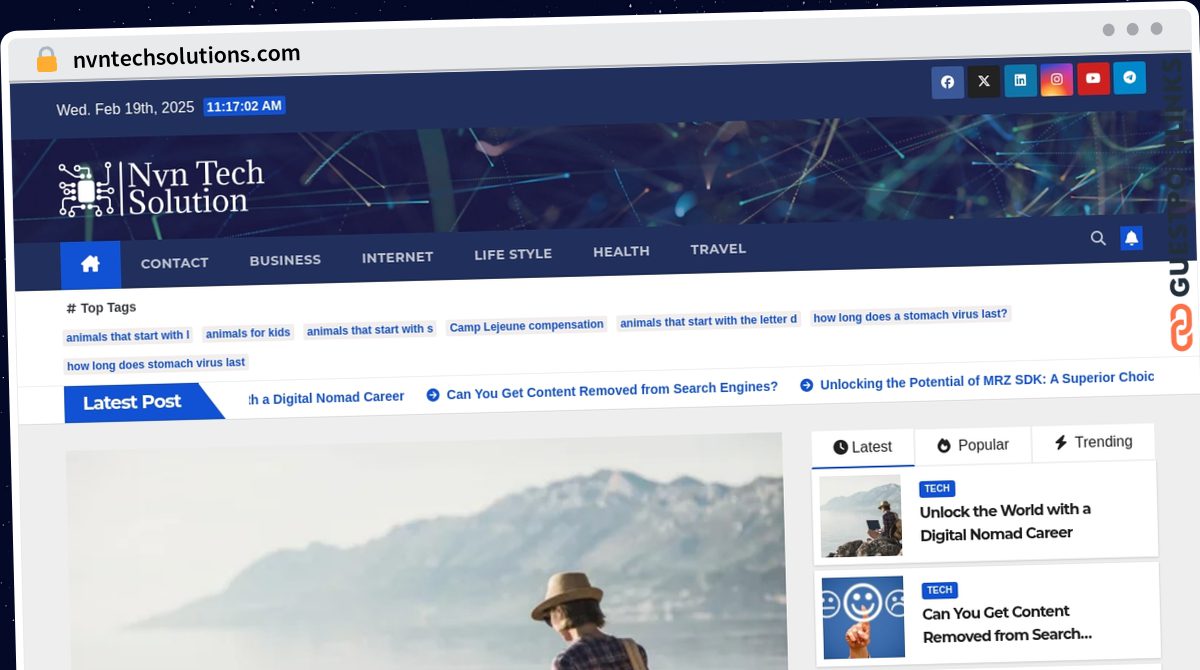1200x670 pixels.
Task: Switch to the Latest tab
Action: coord(862,447)
